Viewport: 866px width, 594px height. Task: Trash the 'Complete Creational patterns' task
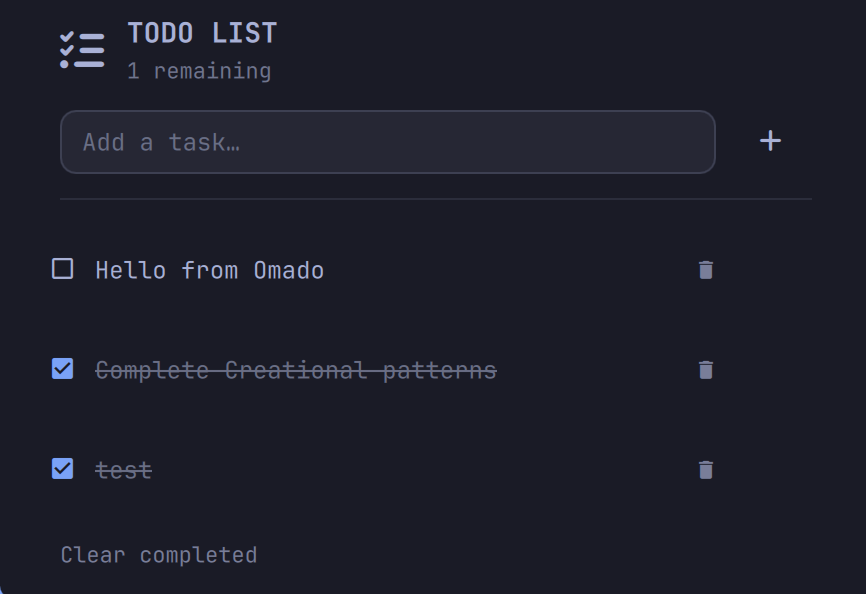point(706,370)
